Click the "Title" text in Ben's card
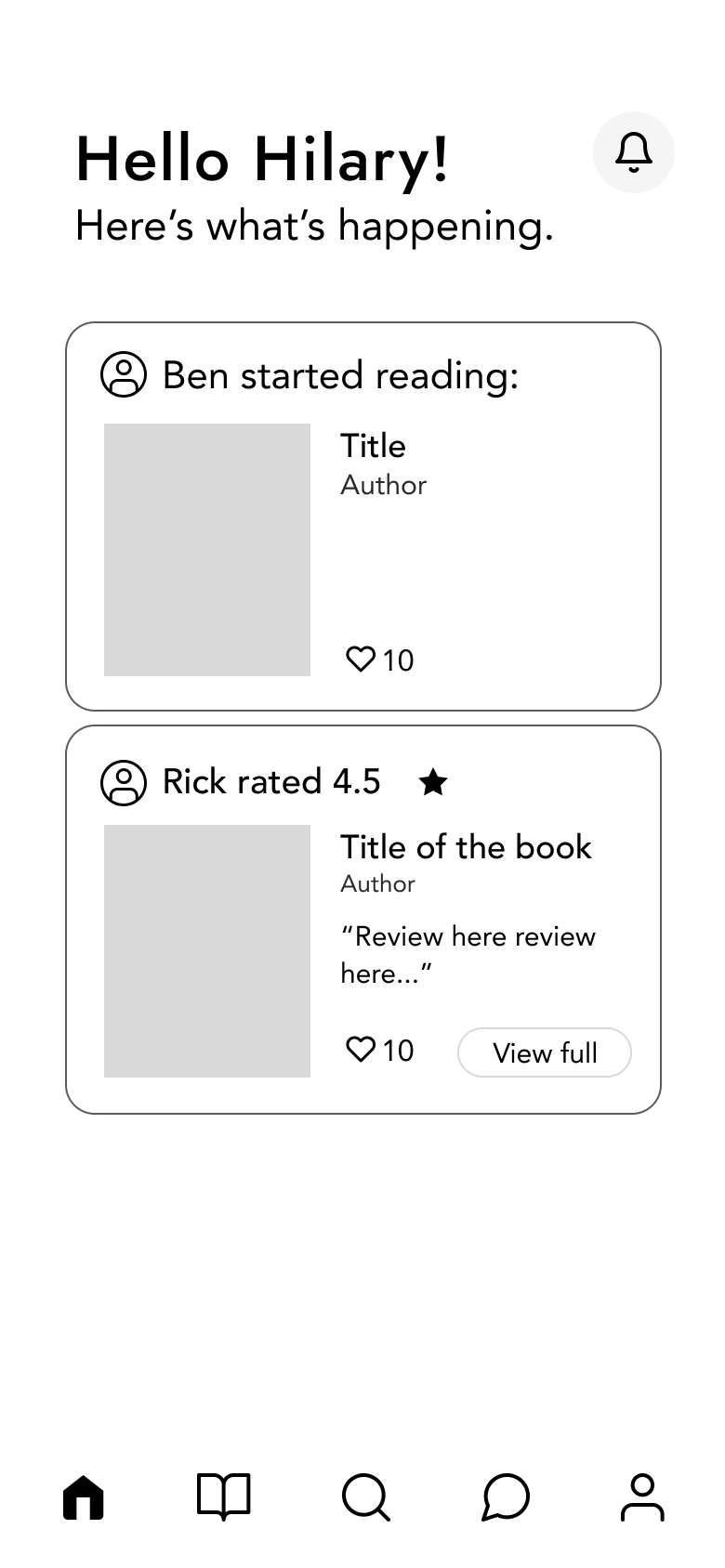 point(373,446)
